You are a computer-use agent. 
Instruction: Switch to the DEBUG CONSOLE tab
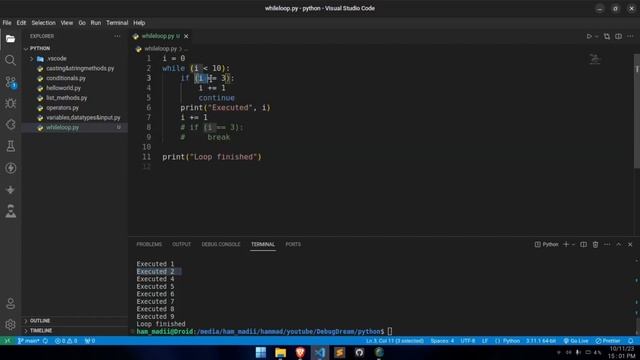click(x=221, y=244)
